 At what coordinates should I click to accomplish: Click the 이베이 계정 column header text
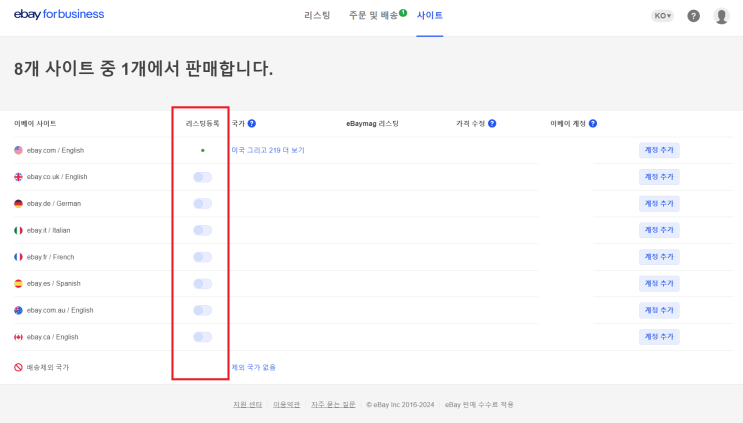click(x=568, y=123)
